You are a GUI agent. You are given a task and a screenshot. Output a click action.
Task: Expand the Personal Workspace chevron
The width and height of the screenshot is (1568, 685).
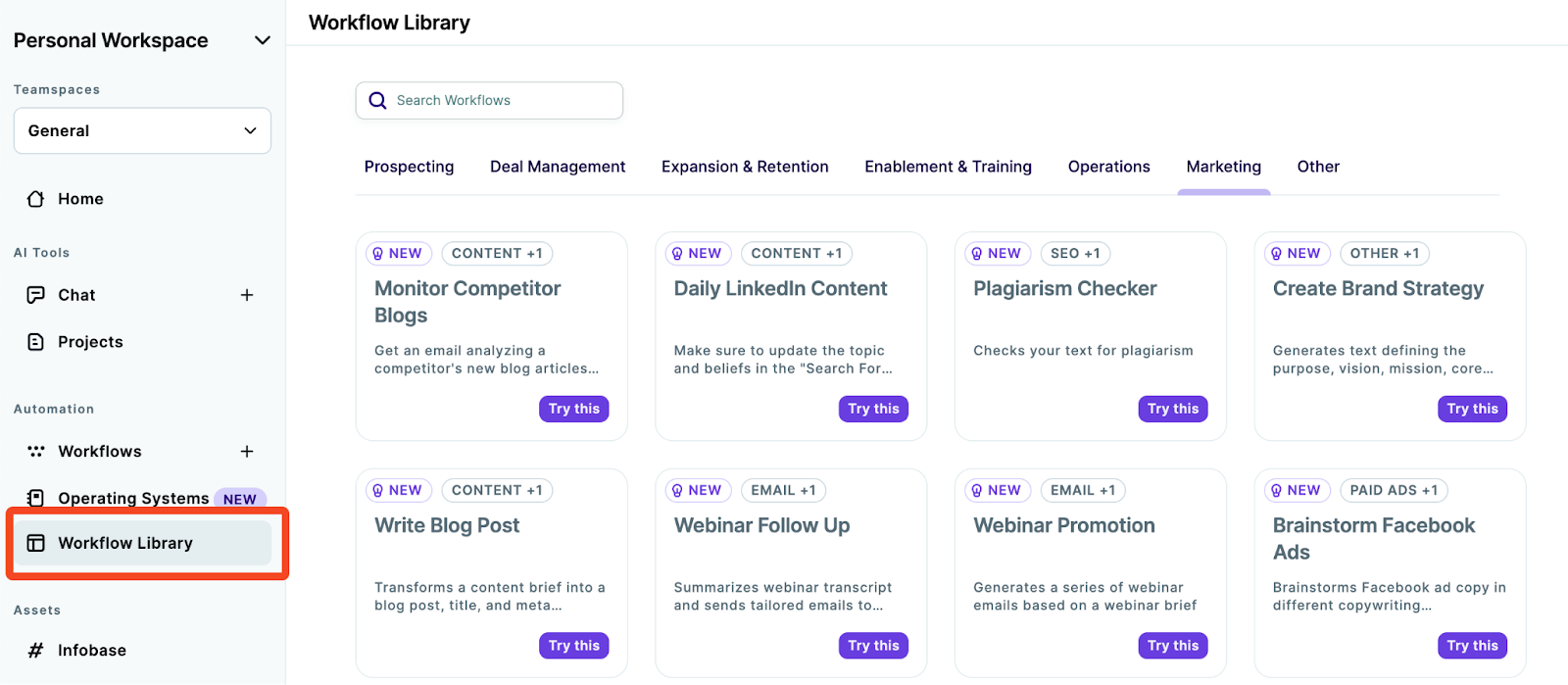pos(263,40)
